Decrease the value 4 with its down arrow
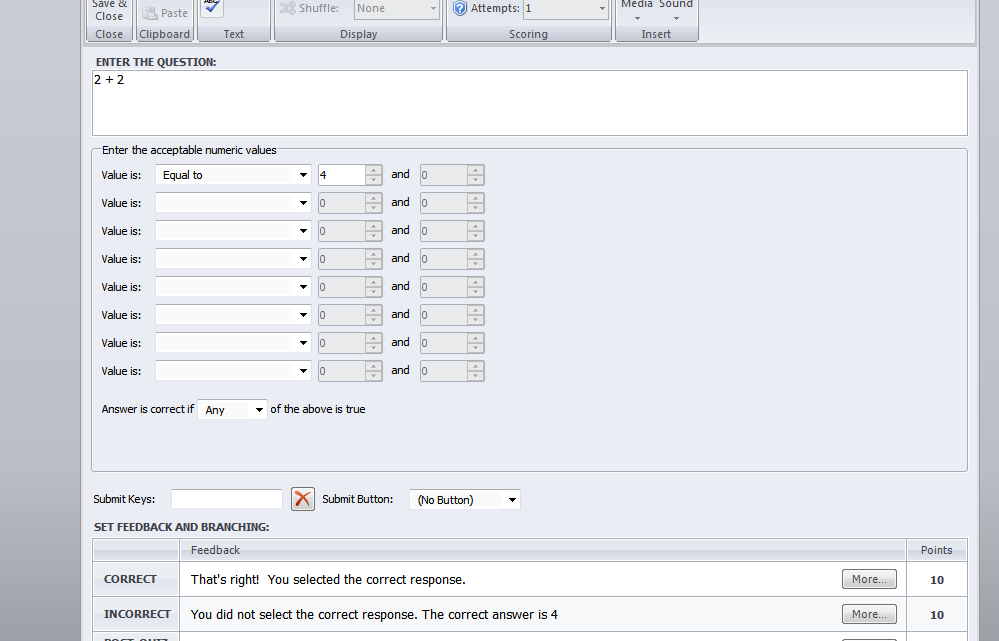This screenshot has height=641, width=999. [x=373, y=180]
